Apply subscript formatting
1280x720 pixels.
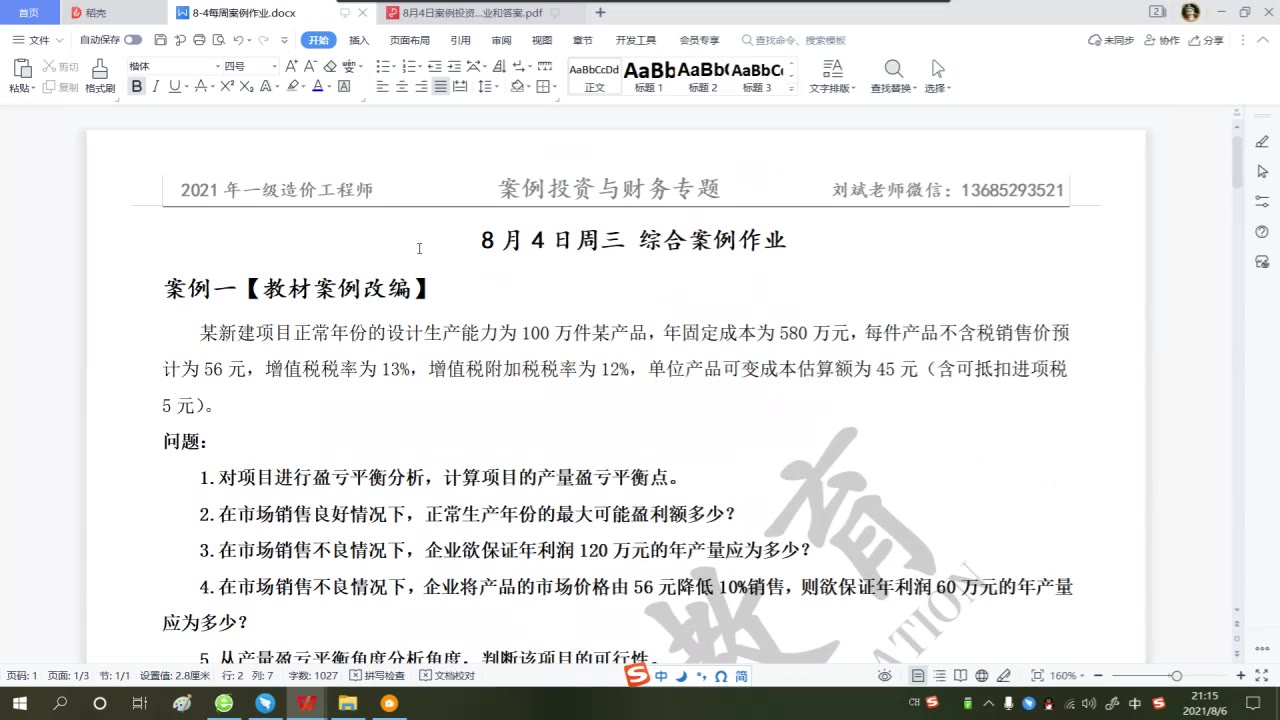(x=245, y=85)
